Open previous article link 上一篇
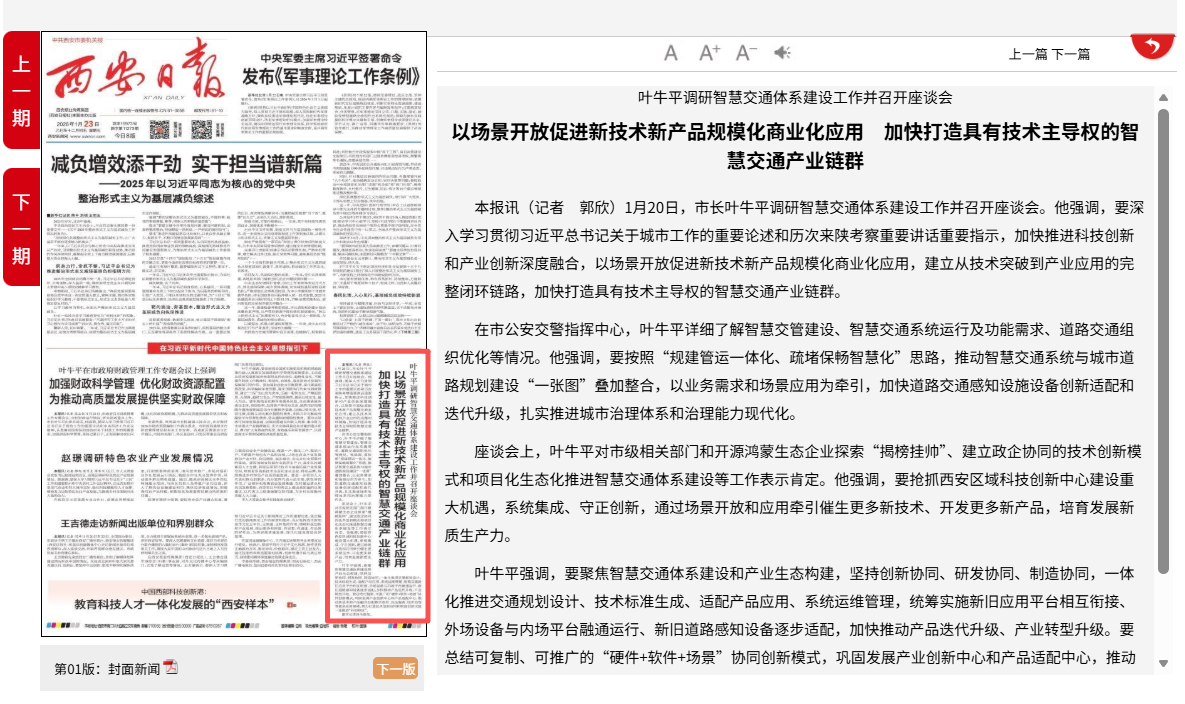 [1028, 54]
